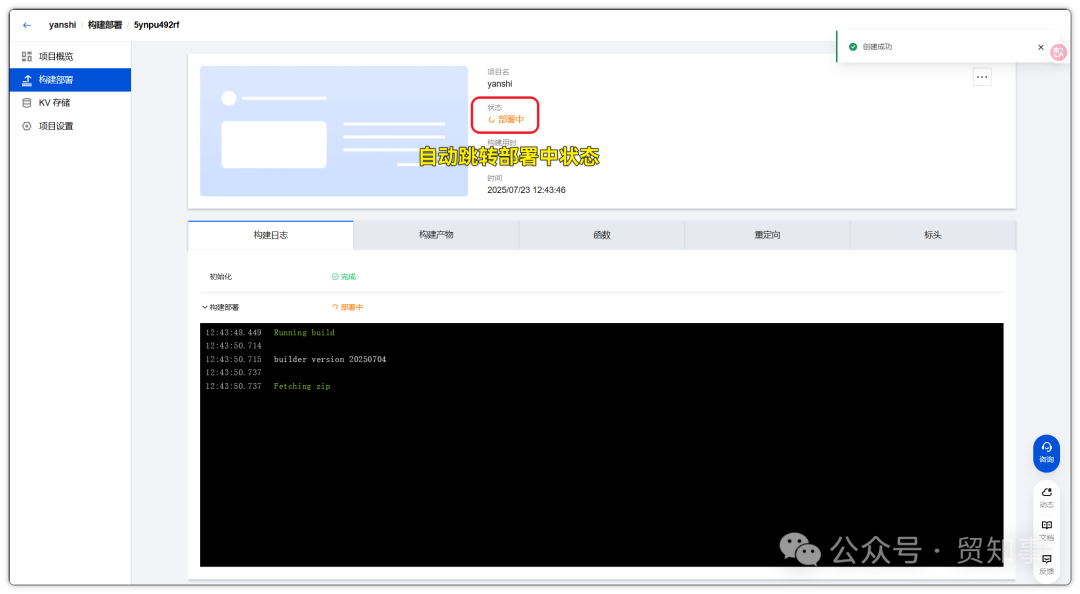Click the 构建部署 upload icon
Viewport: 1080px width, 594px height.
click(27, 80)
